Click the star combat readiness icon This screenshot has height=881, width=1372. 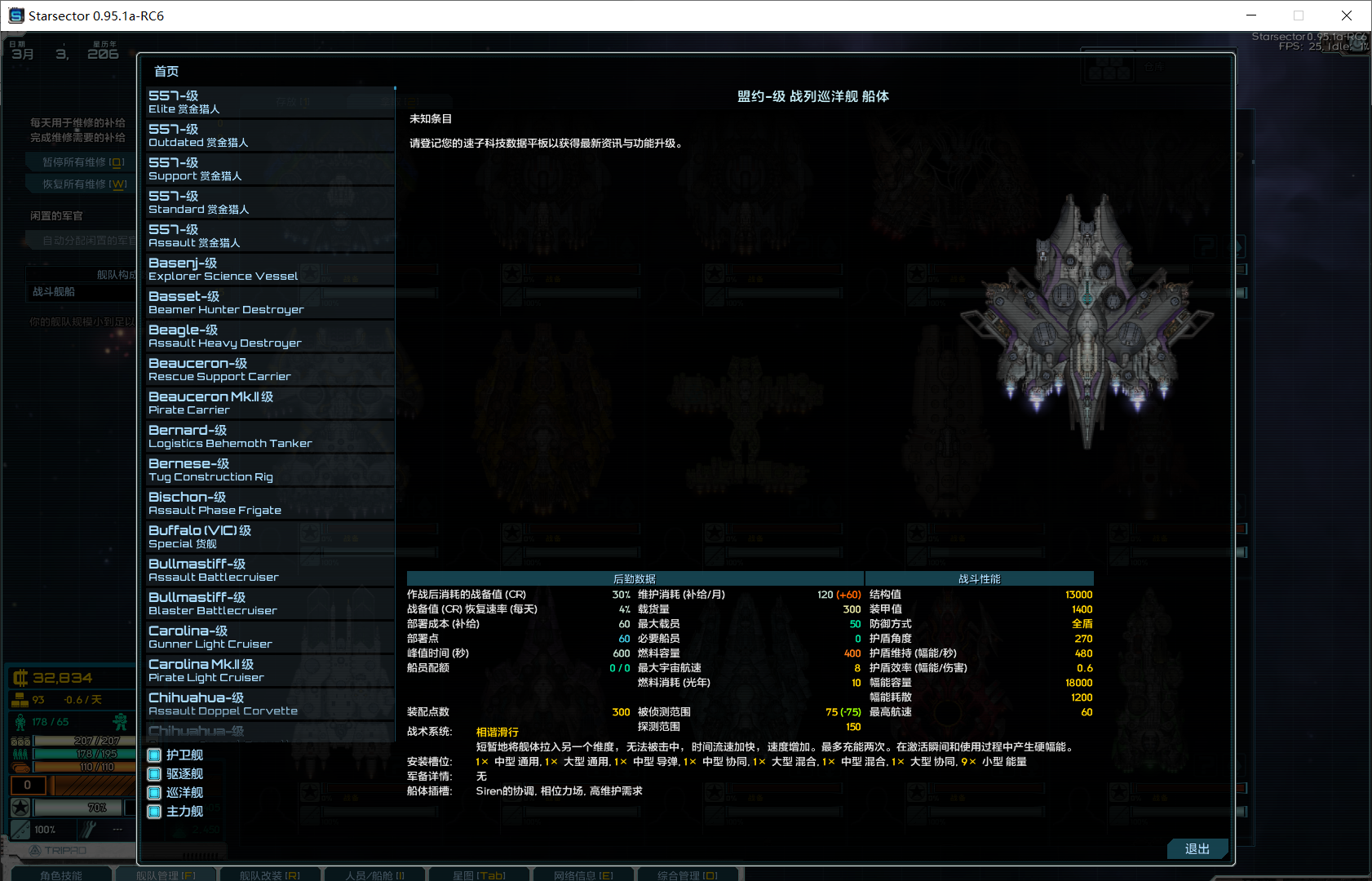click(20, 808)
